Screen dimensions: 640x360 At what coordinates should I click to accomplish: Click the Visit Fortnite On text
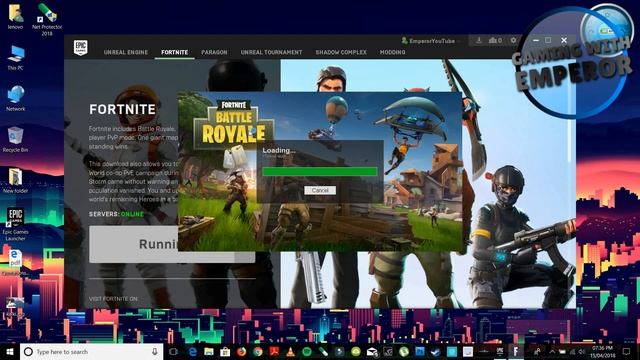click(113, 299)
